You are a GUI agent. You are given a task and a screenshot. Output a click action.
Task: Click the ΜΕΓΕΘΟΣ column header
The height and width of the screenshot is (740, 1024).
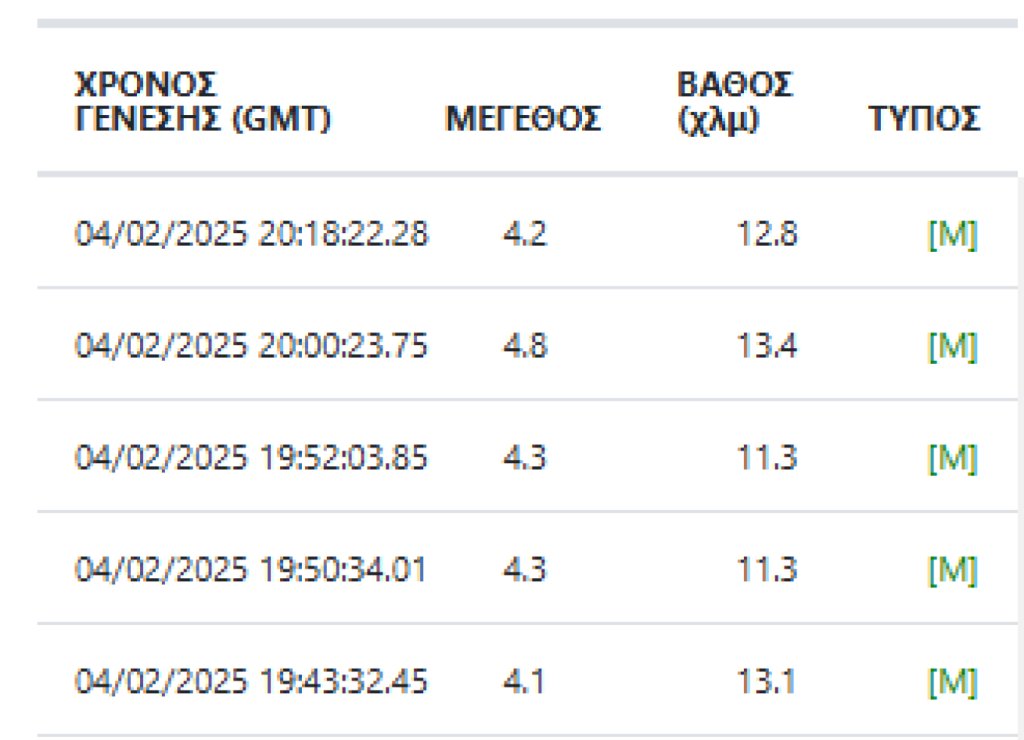[522, 119]
